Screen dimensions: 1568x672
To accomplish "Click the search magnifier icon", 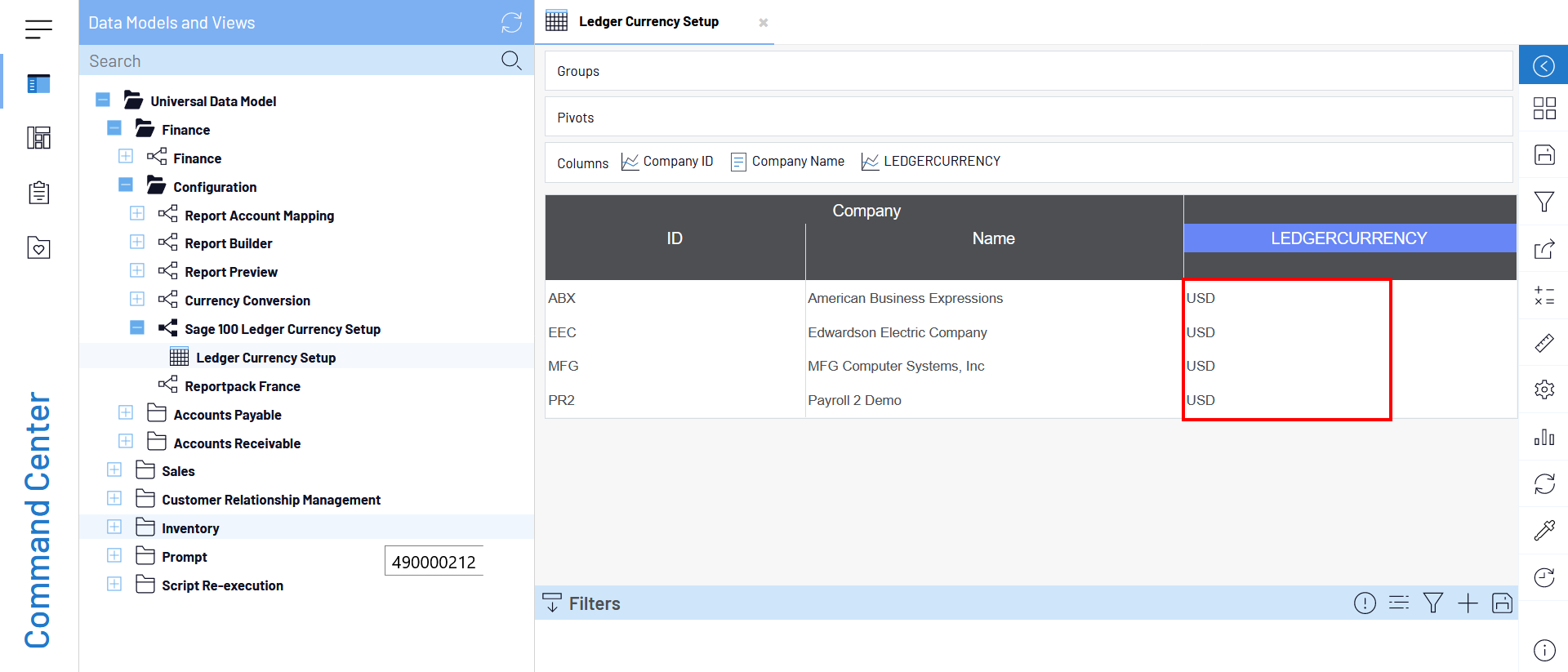I will tap(511, 60).
